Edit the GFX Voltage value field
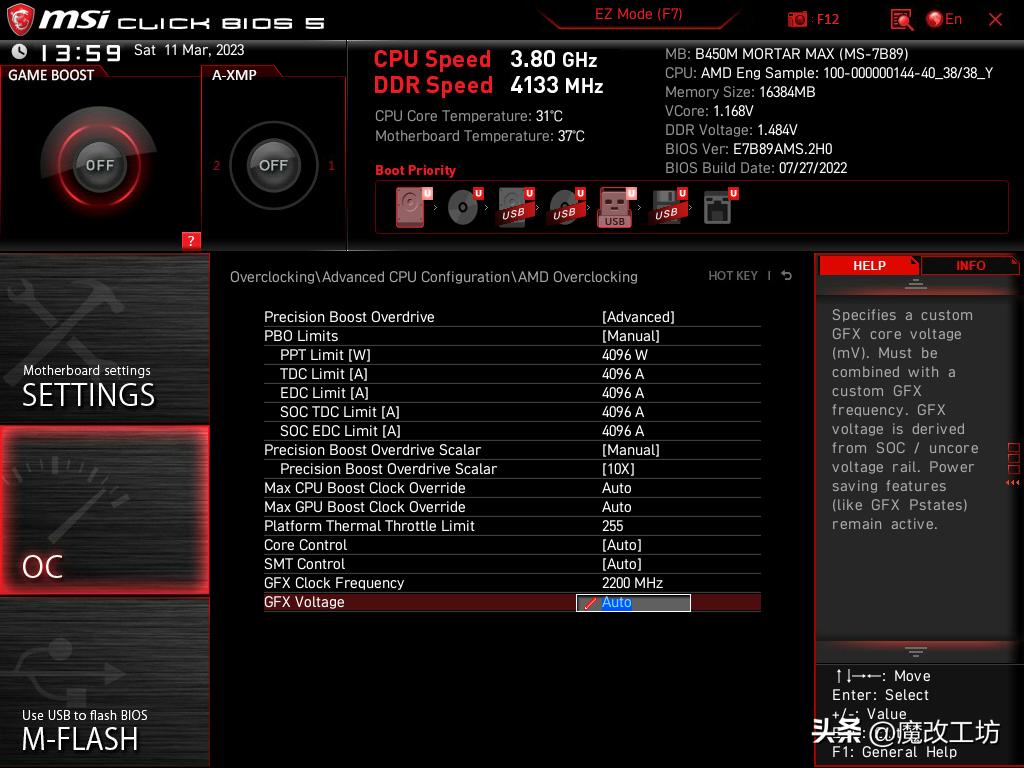The height and width of the screenshot is (768, 1024). 633,602
